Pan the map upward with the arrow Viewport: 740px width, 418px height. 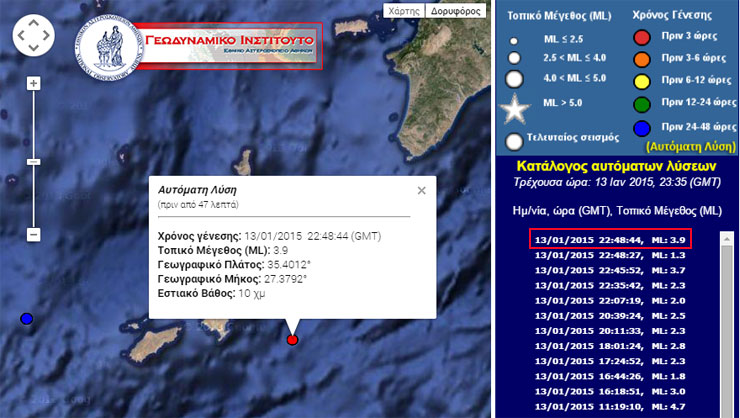(33, 23)
